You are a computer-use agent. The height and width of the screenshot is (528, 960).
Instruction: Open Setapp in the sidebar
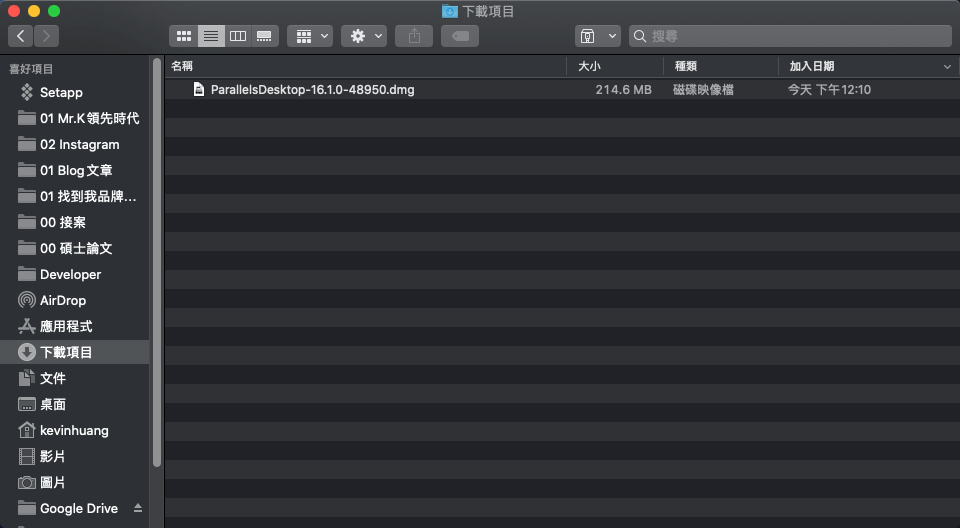coord(61,92)
